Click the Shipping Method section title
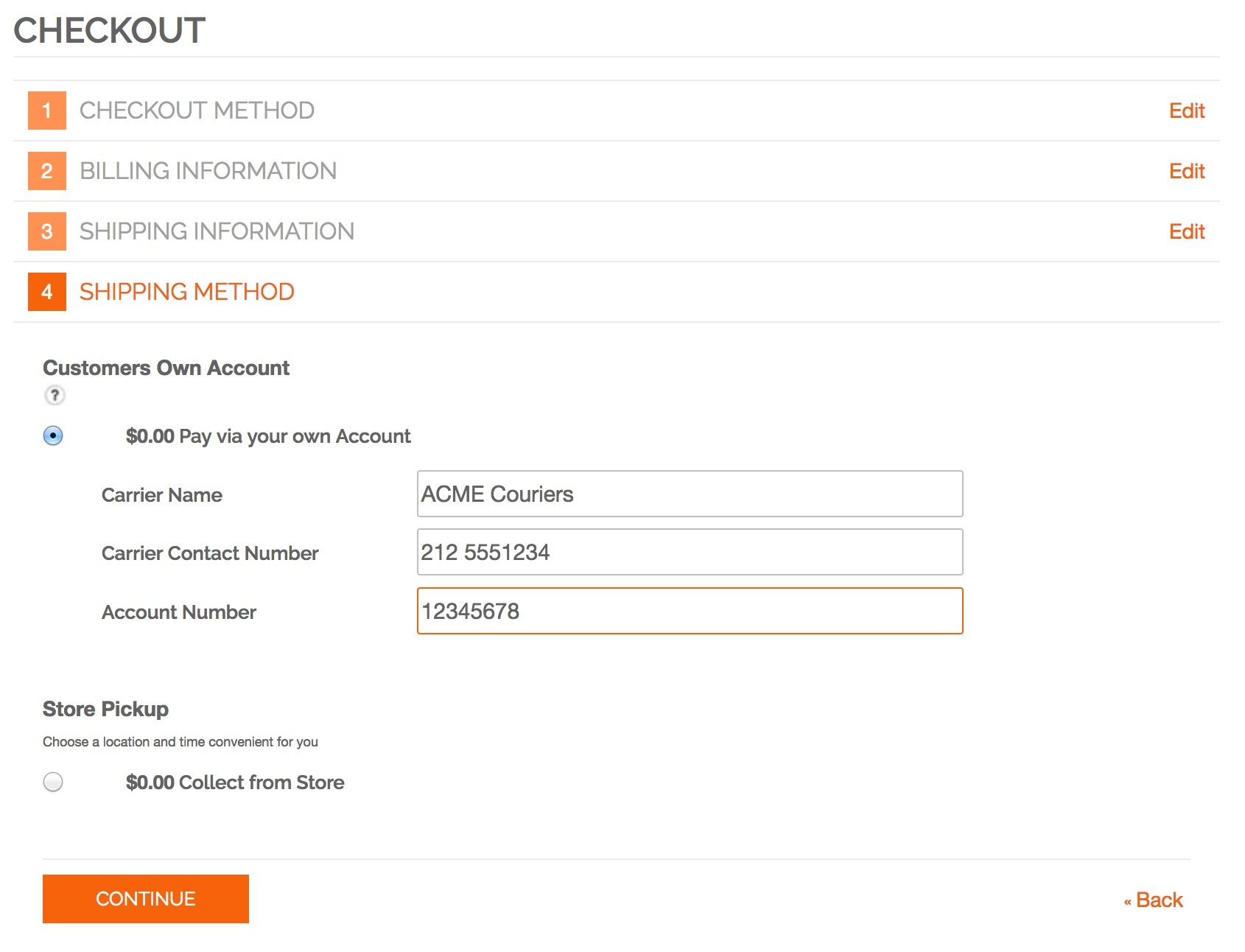 pos(186,292)
